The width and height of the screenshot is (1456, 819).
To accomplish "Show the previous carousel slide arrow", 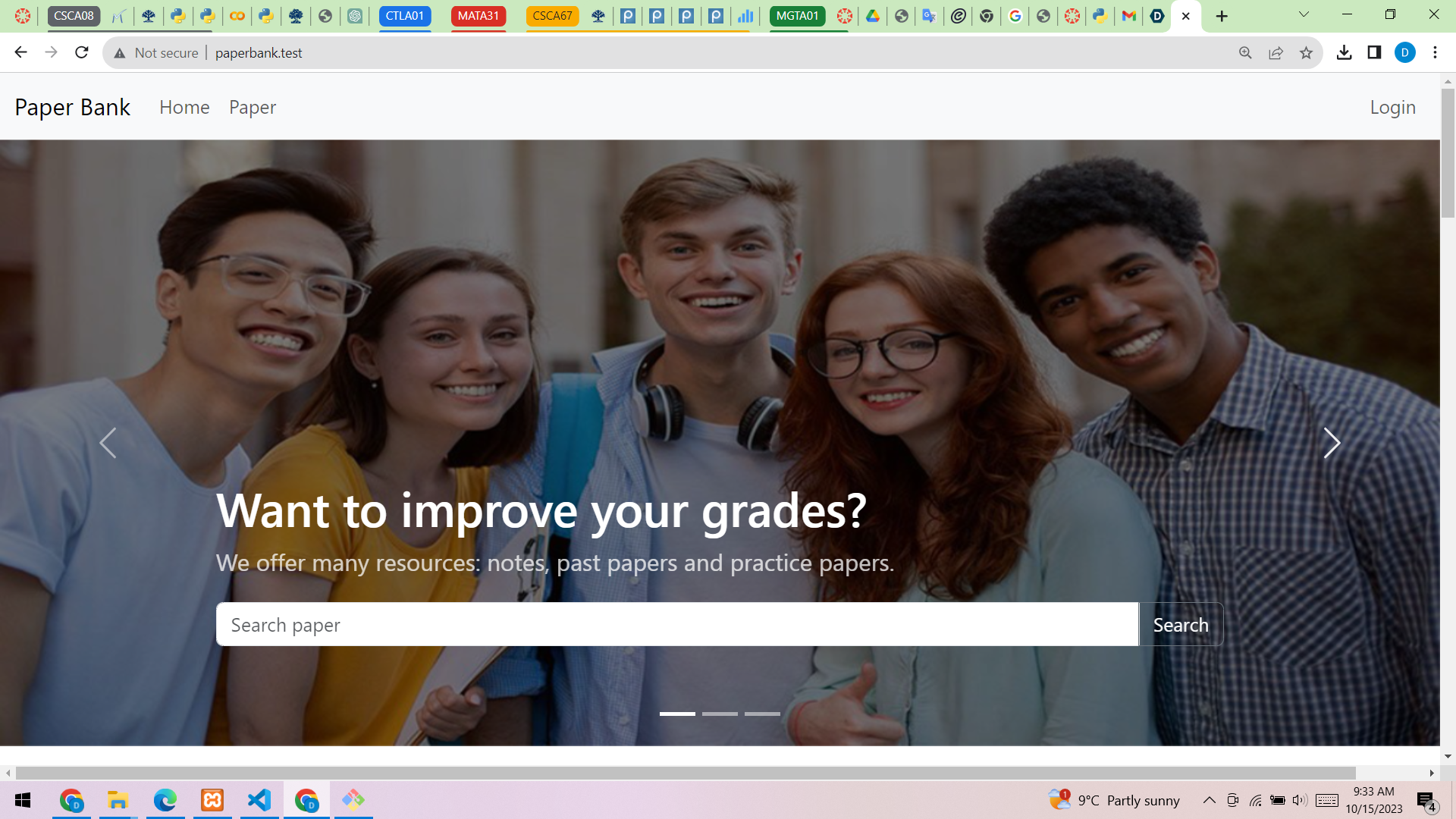I will [108, 443].
